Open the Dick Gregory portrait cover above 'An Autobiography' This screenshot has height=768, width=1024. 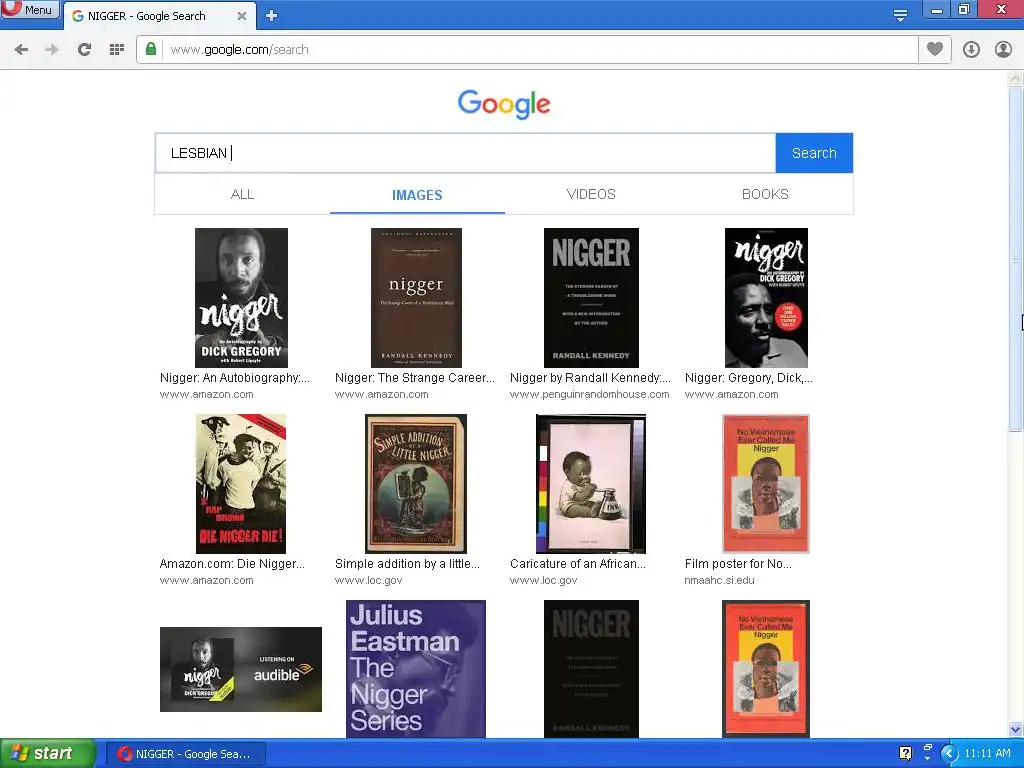click(241, 298)
